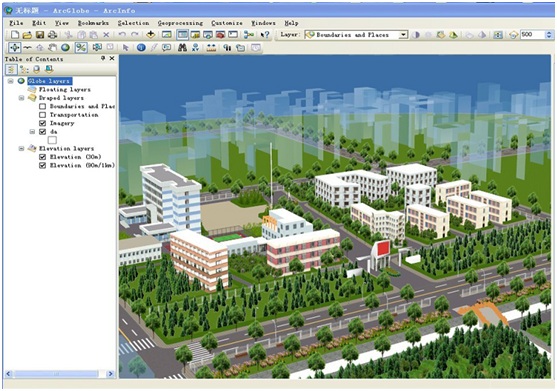Click the stepper arrows next to 500
The width and height of the screenshot is (557, 391).
(549, 35)
